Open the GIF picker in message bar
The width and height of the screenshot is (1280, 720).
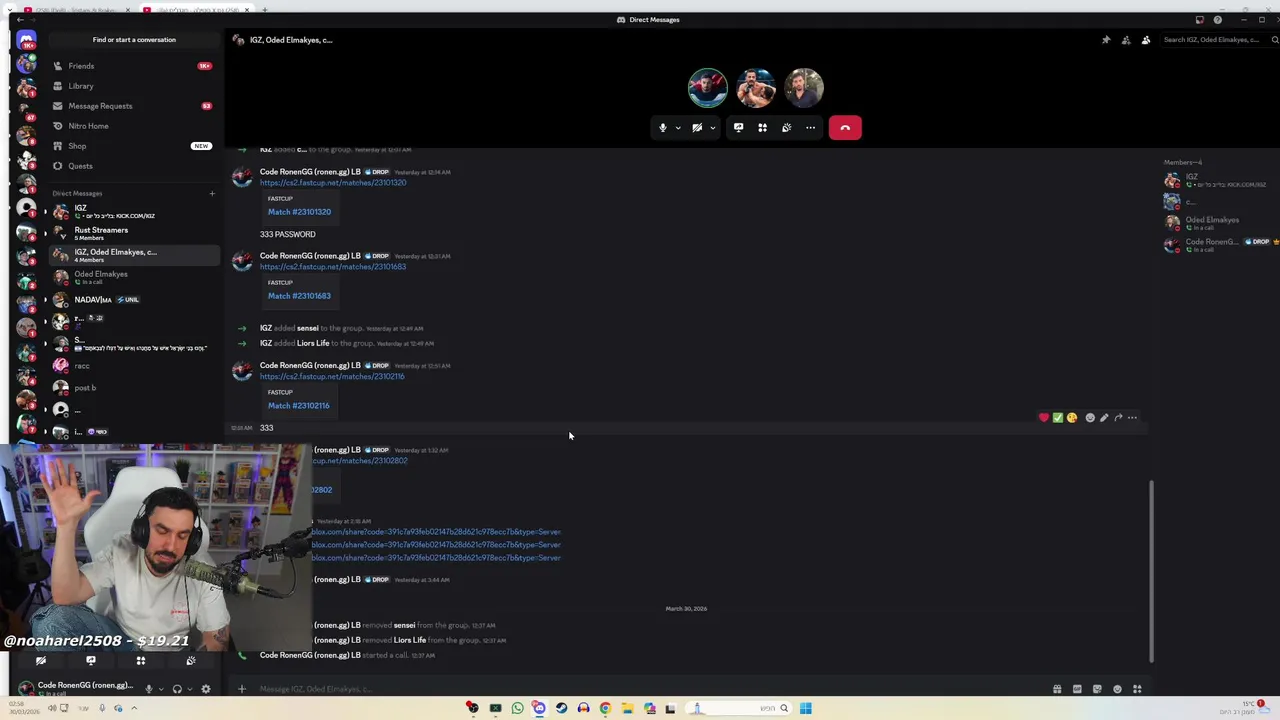pos(1077,689)
